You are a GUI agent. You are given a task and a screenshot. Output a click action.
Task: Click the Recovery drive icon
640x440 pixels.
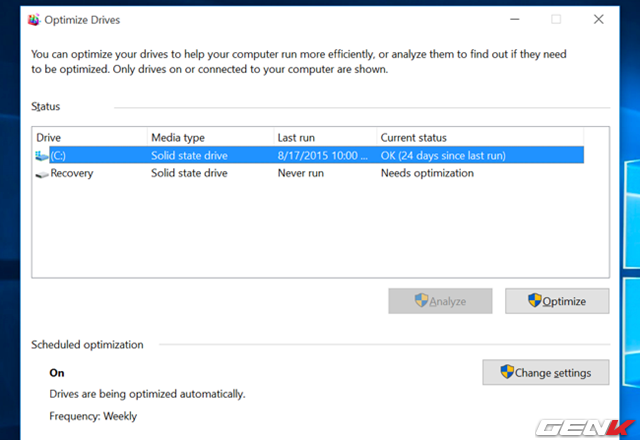click(42, 174)
